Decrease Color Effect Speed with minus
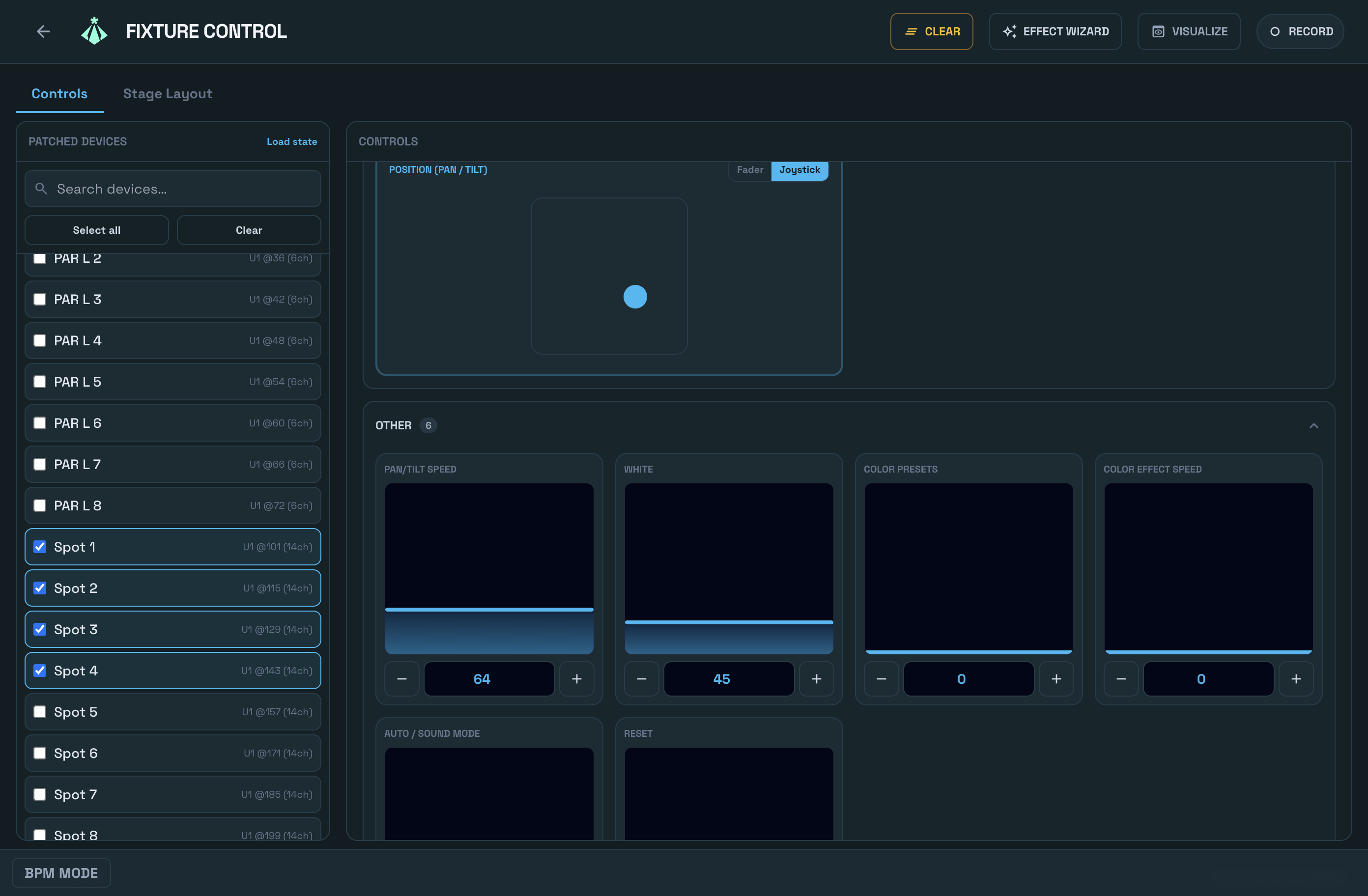Image resolution: width=1368 pixels, height=896 pixels. tap(1121, 679)
